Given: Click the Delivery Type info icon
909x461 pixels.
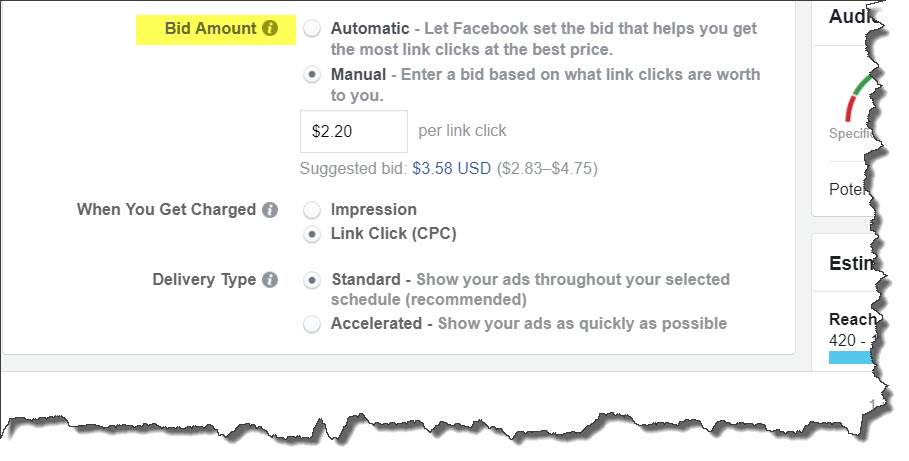Looking at the screenshot, I should coord(270,279).
